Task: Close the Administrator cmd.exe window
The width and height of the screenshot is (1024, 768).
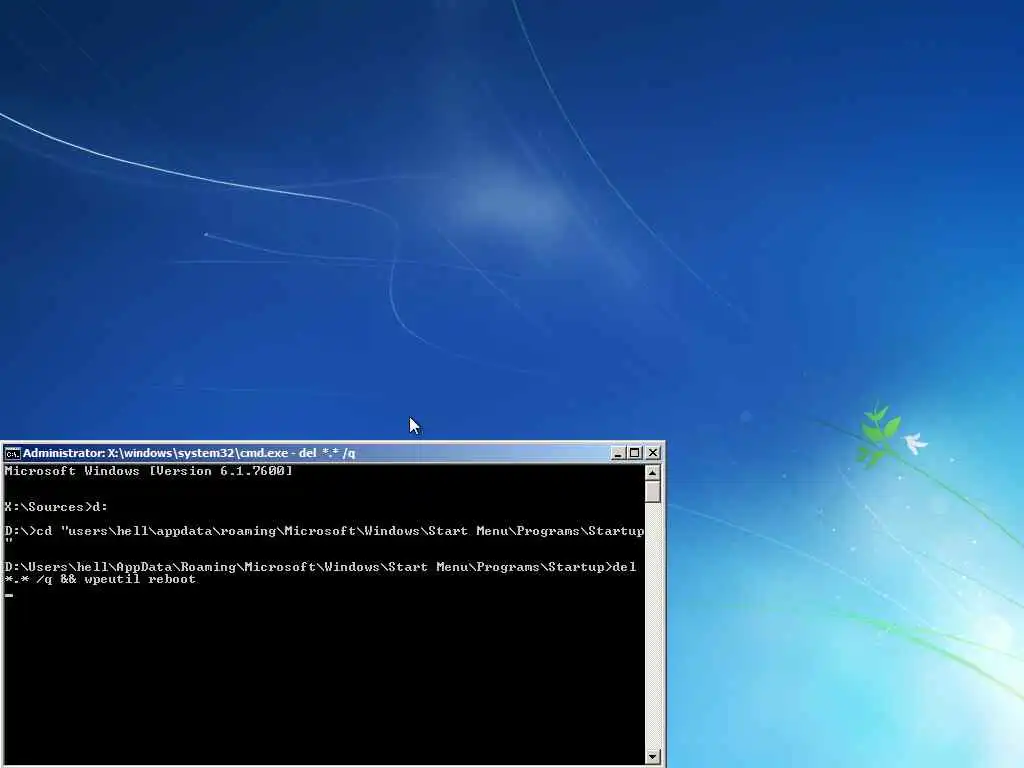Action: (x=652, y=453)
